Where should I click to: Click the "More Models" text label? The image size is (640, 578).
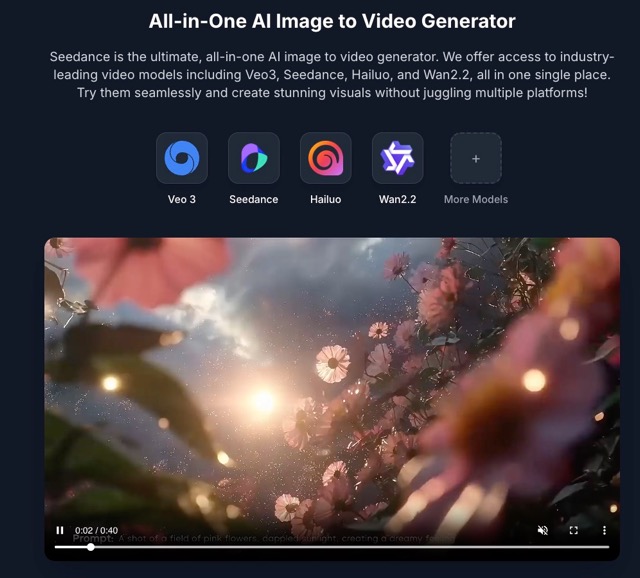pos(476,199)
